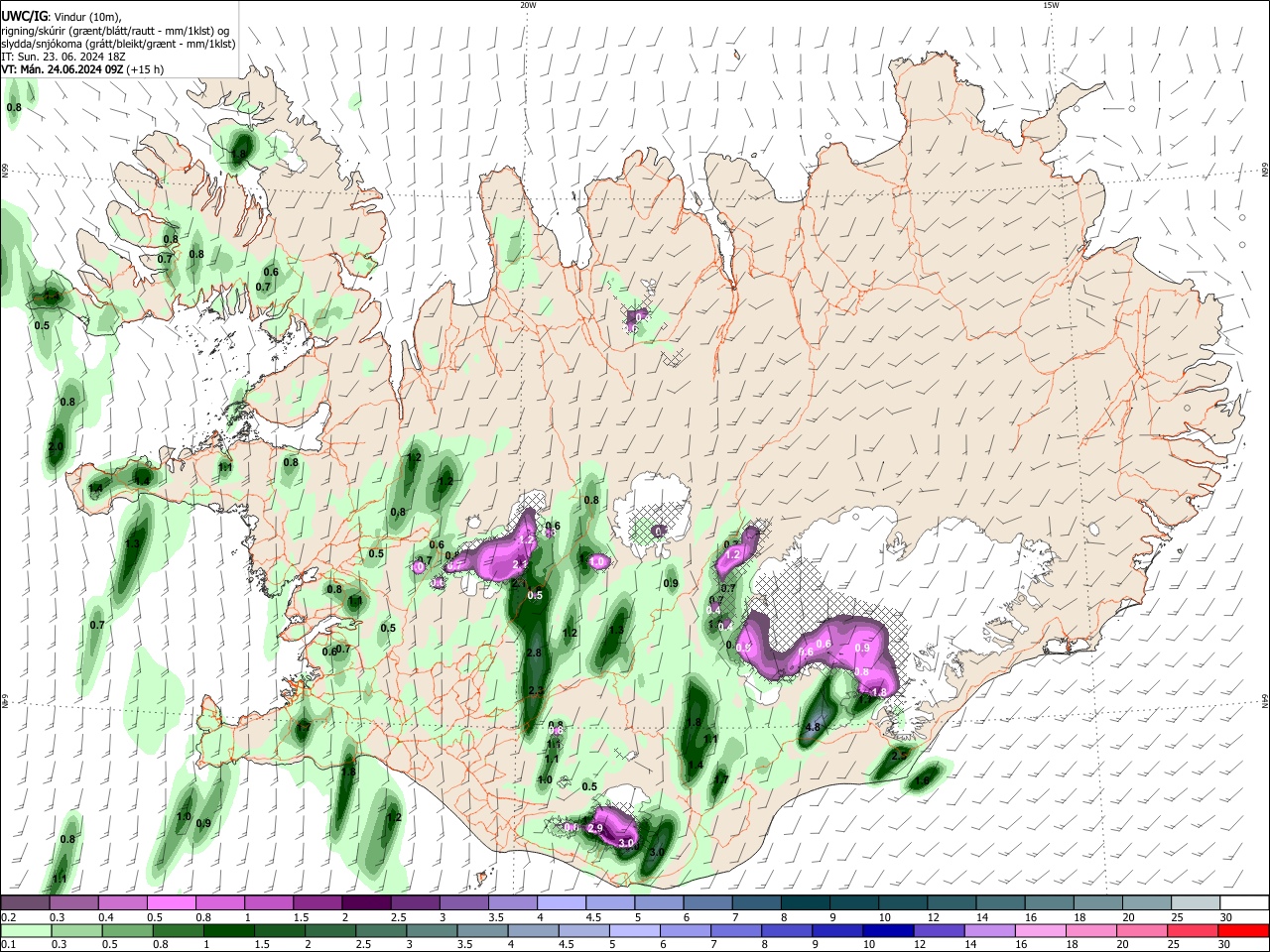Click the 'slydda/snjókoma' snow legend description line
The image size is (1270, 952).
pyautogui.click(x=118, y=44)
